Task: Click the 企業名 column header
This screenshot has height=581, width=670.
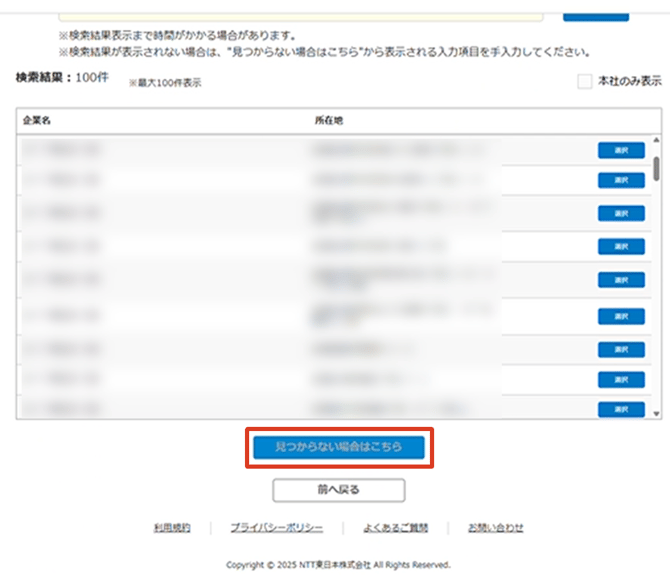Action: point(37,119)
